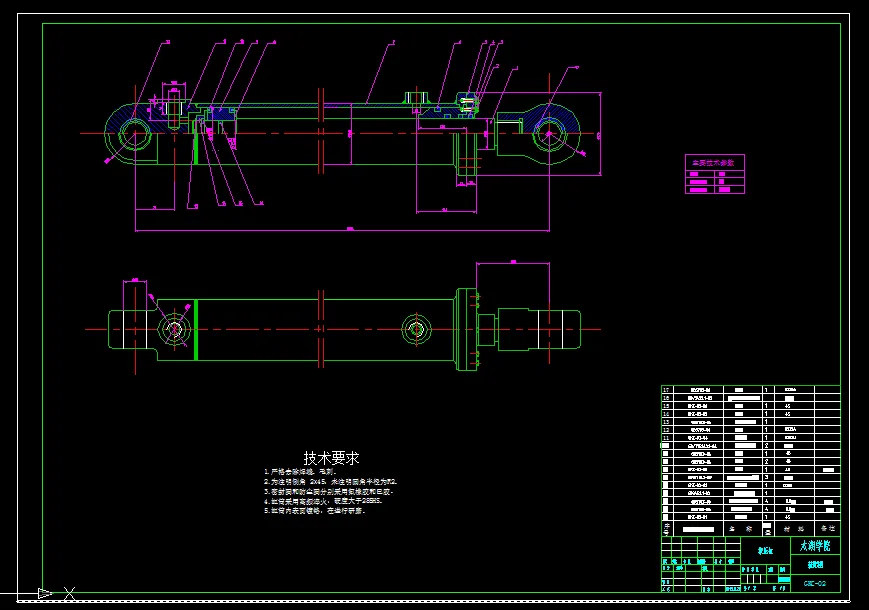869x610 pixels.
Task: Select parts list row number 11
Action: tap(750, 438)
